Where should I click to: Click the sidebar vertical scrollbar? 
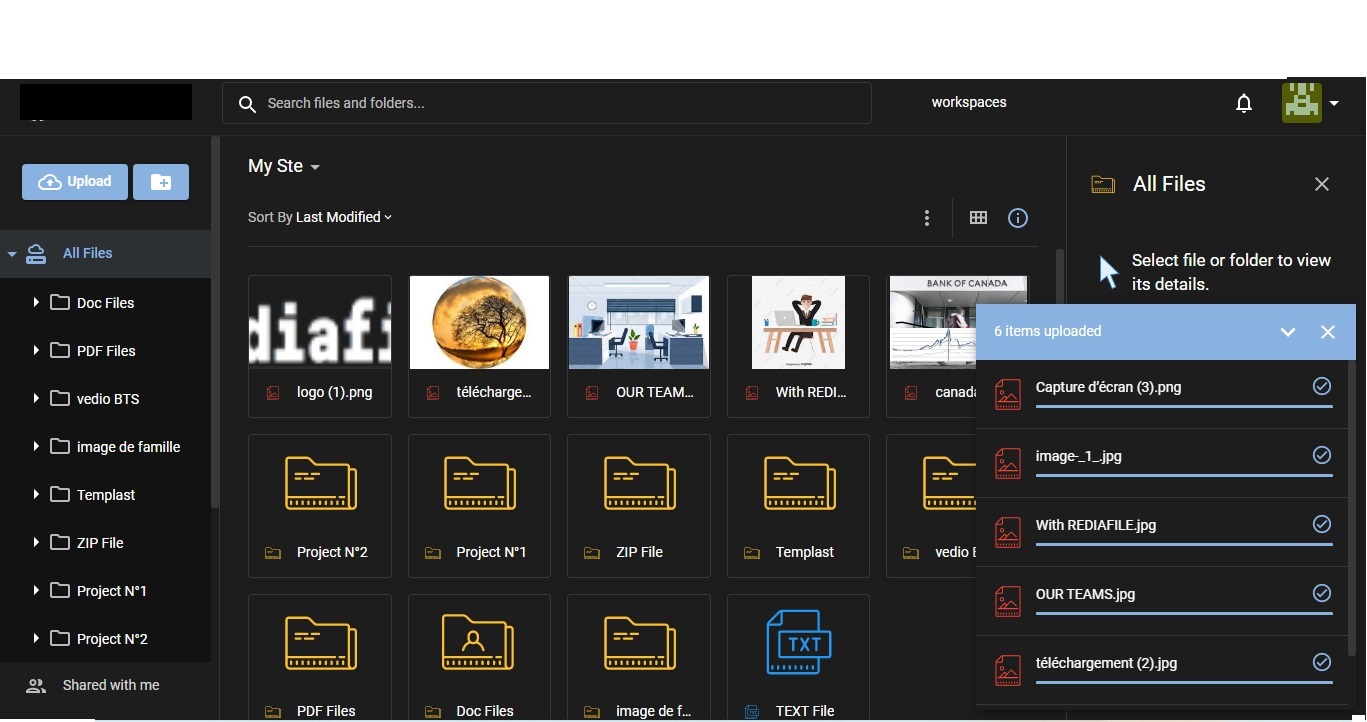coord(215,322)
